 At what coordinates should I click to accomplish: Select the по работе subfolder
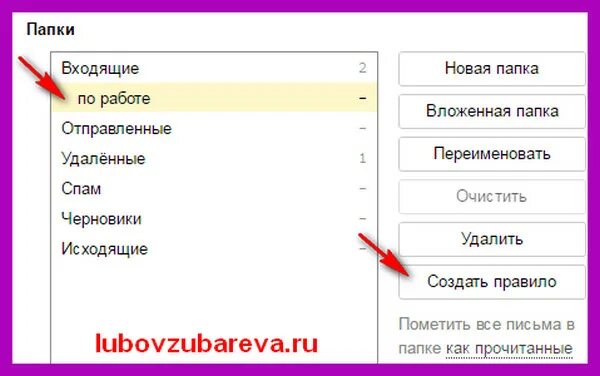coord(214,98)
